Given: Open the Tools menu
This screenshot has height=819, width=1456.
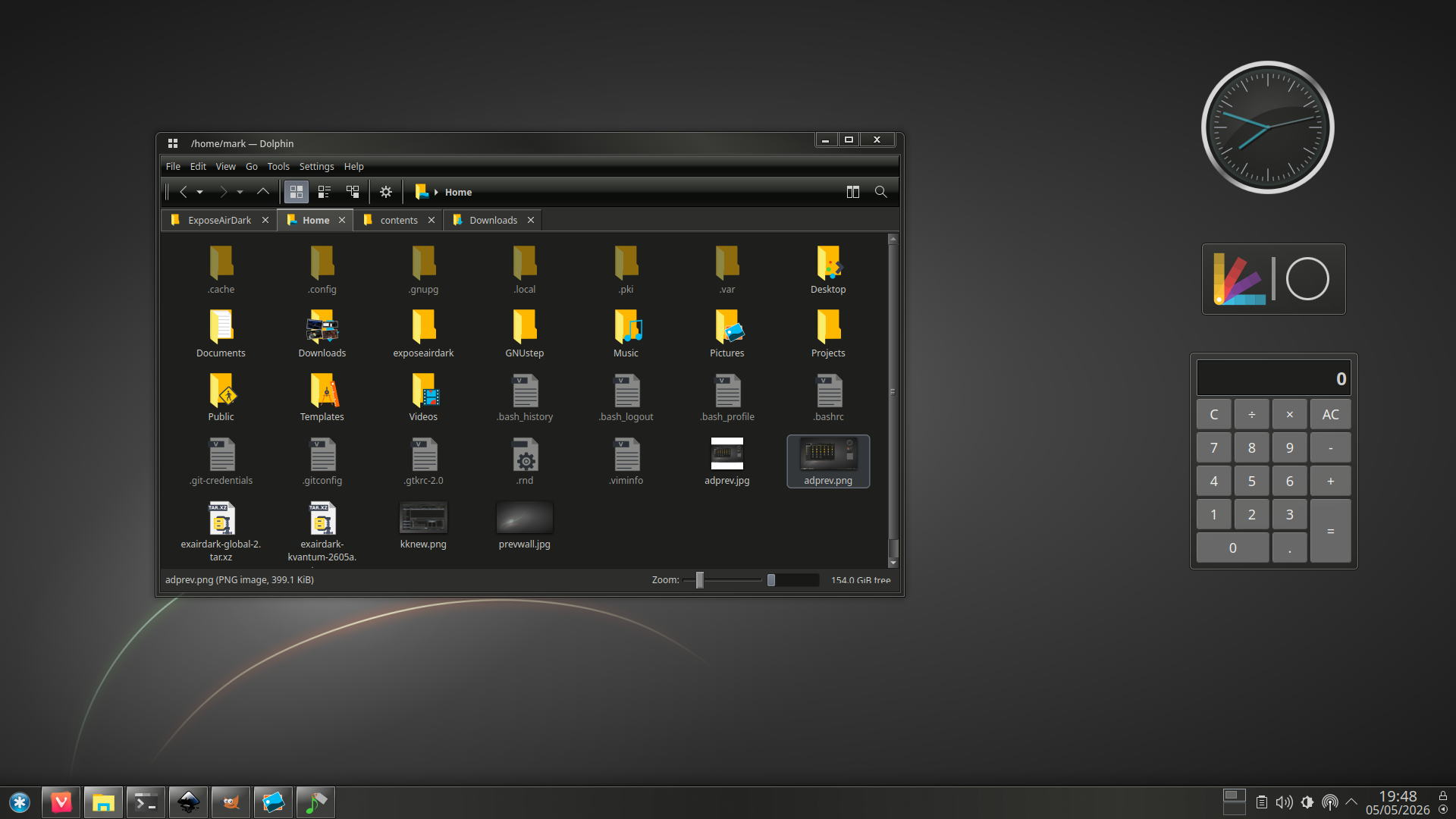Looking at the screenshot, I should coord(278,166).
